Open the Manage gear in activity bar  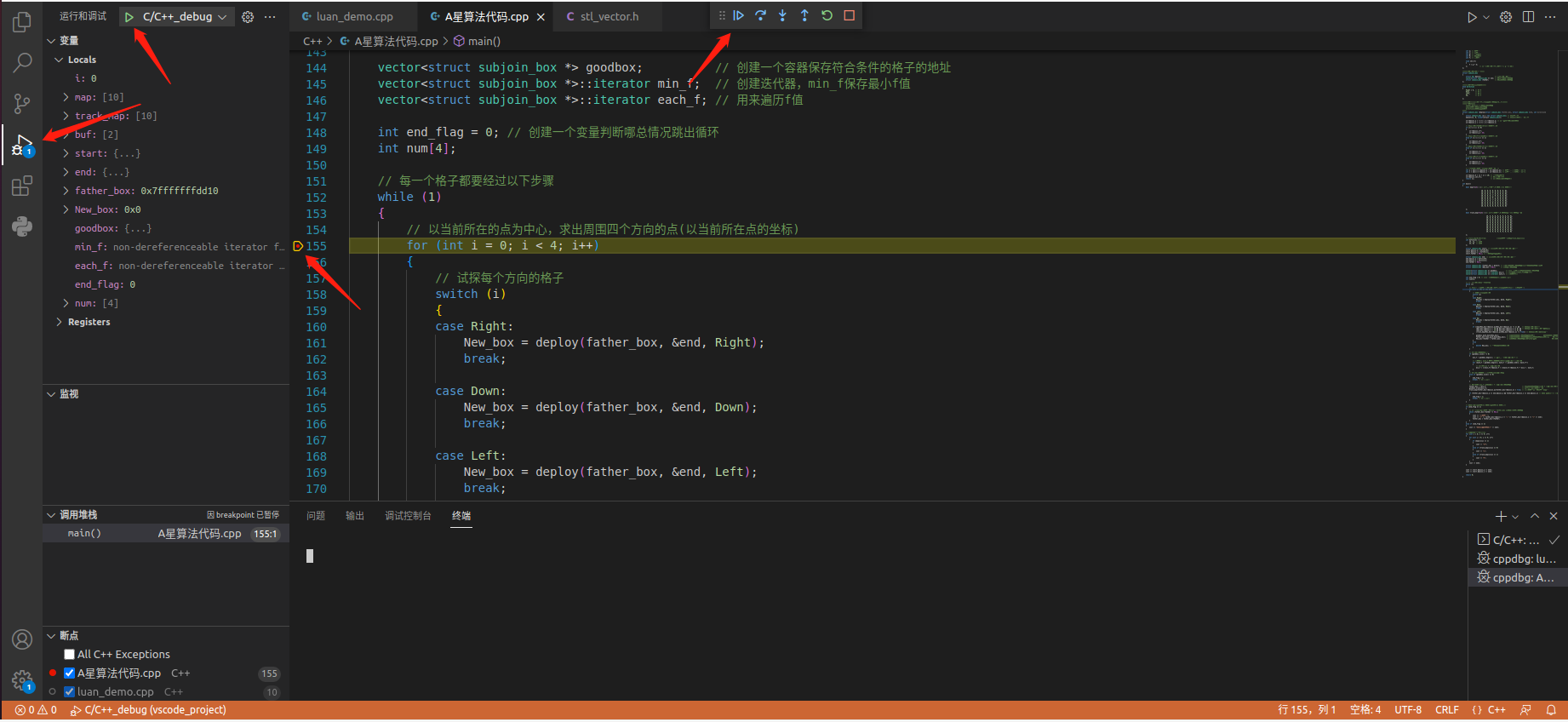pyautogui.click(x=22, y=680)
